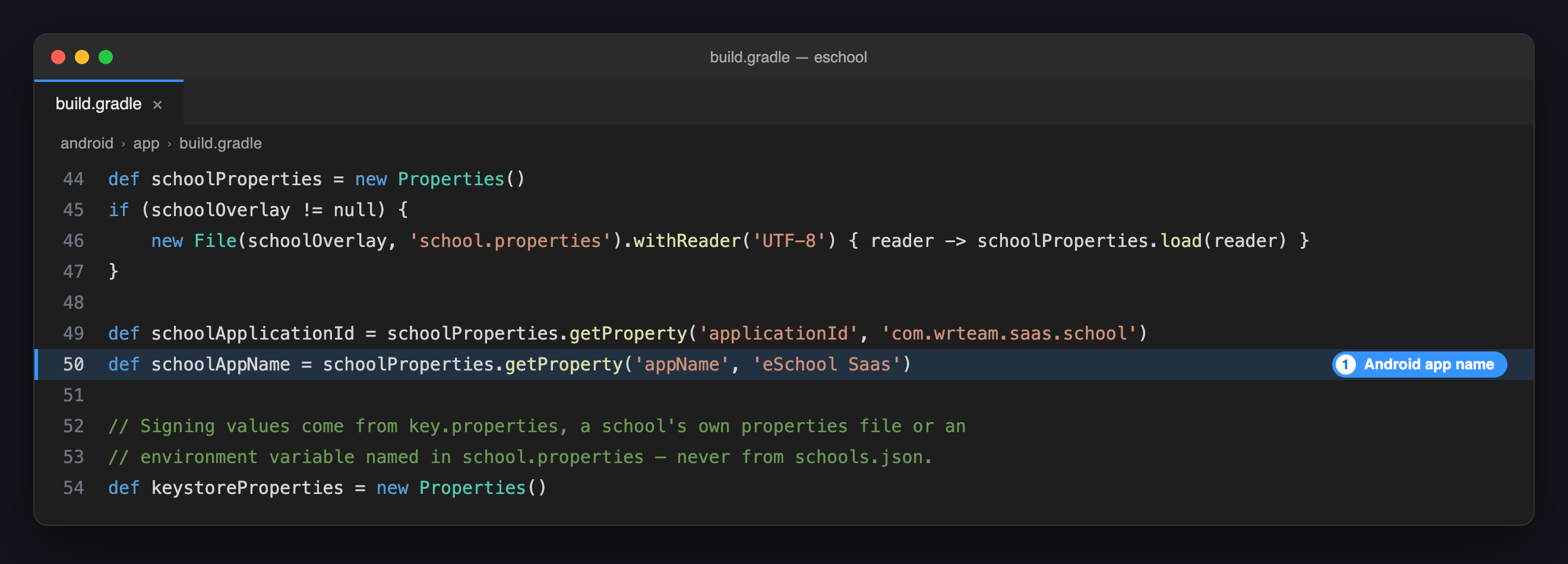1568x564 pixels.
Task: Click 'getProperty' method on line 49
Action: [628, 334]
